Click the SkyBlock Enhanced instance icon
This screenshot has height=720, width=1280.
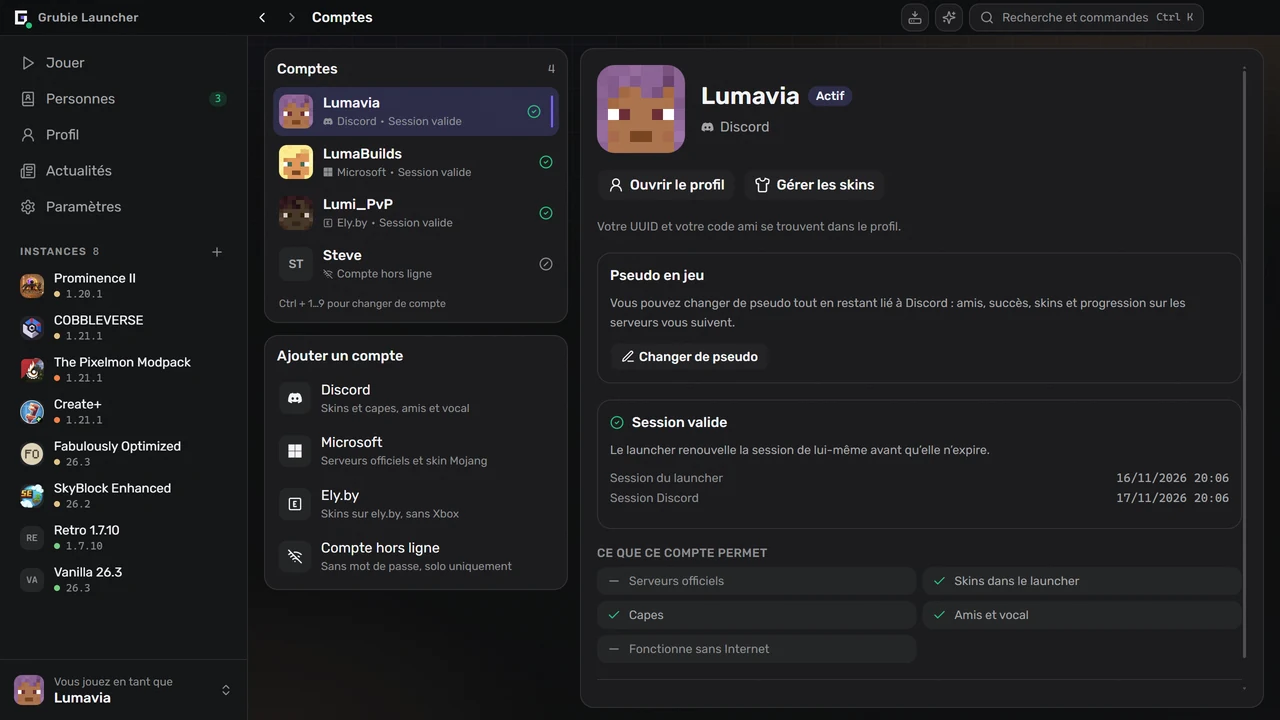[x=32, y=496]
